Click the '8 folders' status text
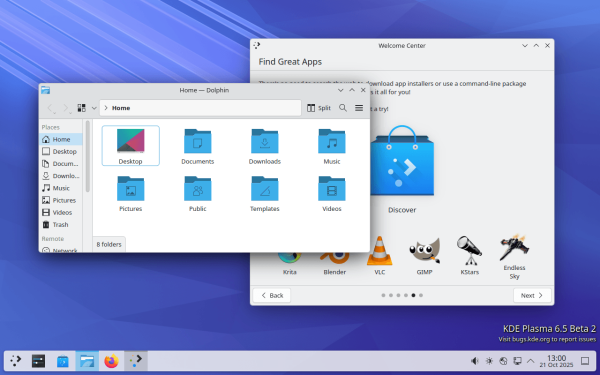 (x=109, y=244)
